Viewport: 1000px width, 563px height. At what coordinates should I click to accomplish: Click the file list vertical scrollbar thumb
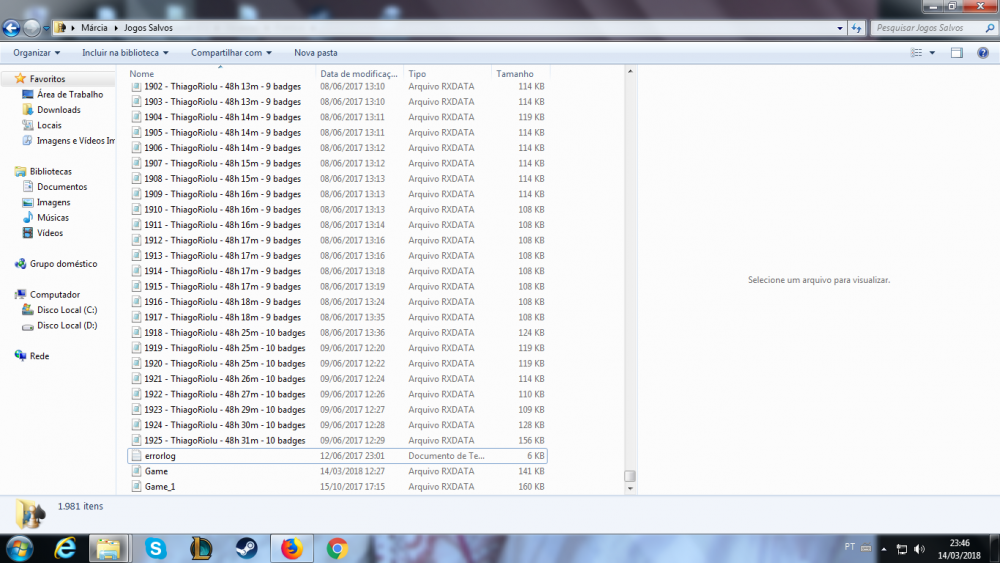tap(629, 476)
